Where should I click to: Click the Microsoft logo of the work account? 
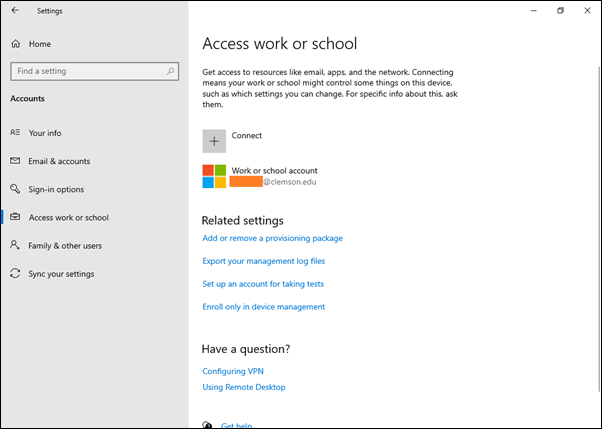[x=214, y=176]
